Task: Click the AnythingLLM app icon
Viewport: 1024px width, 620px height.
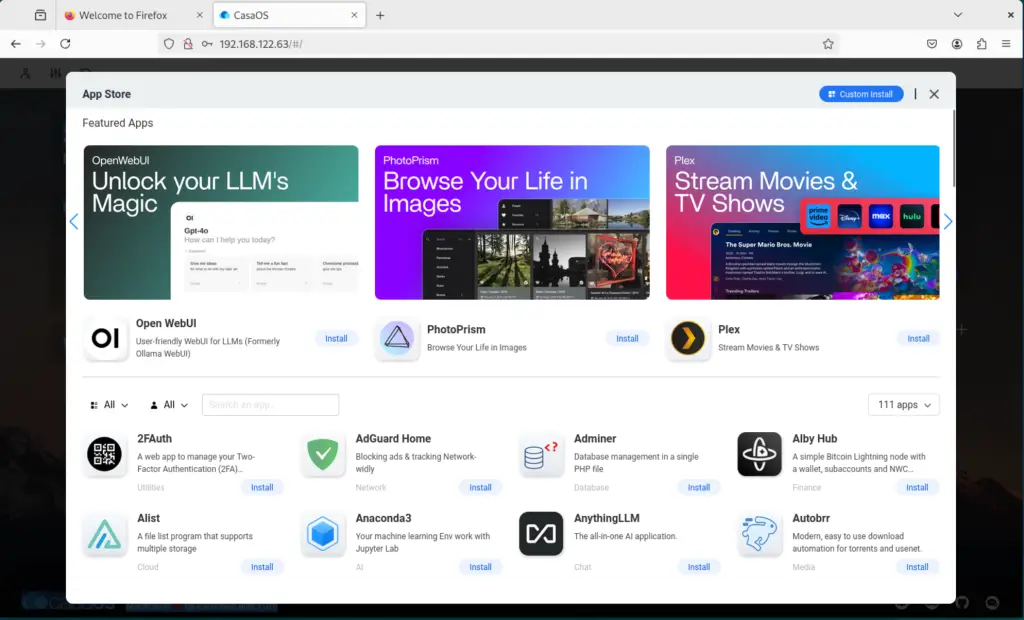Action: pyautogui.click(x=541, y=534)
